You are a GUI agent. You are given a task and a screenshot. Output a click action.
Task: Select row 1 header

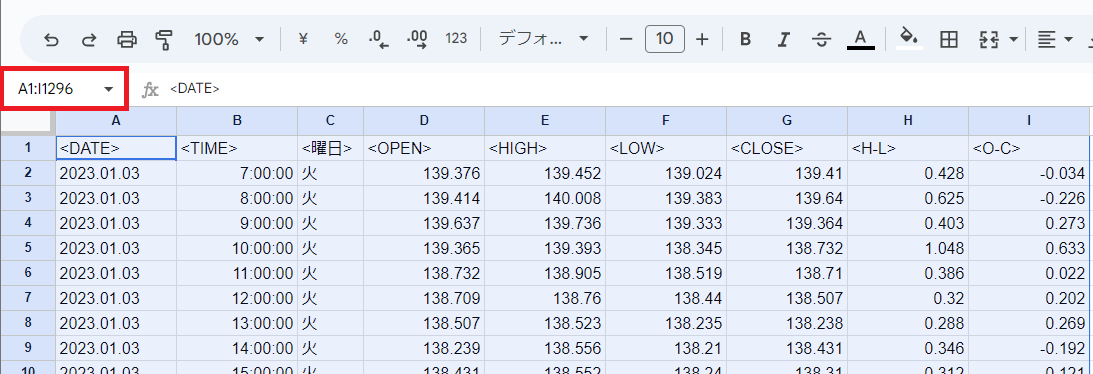(28, 148)
